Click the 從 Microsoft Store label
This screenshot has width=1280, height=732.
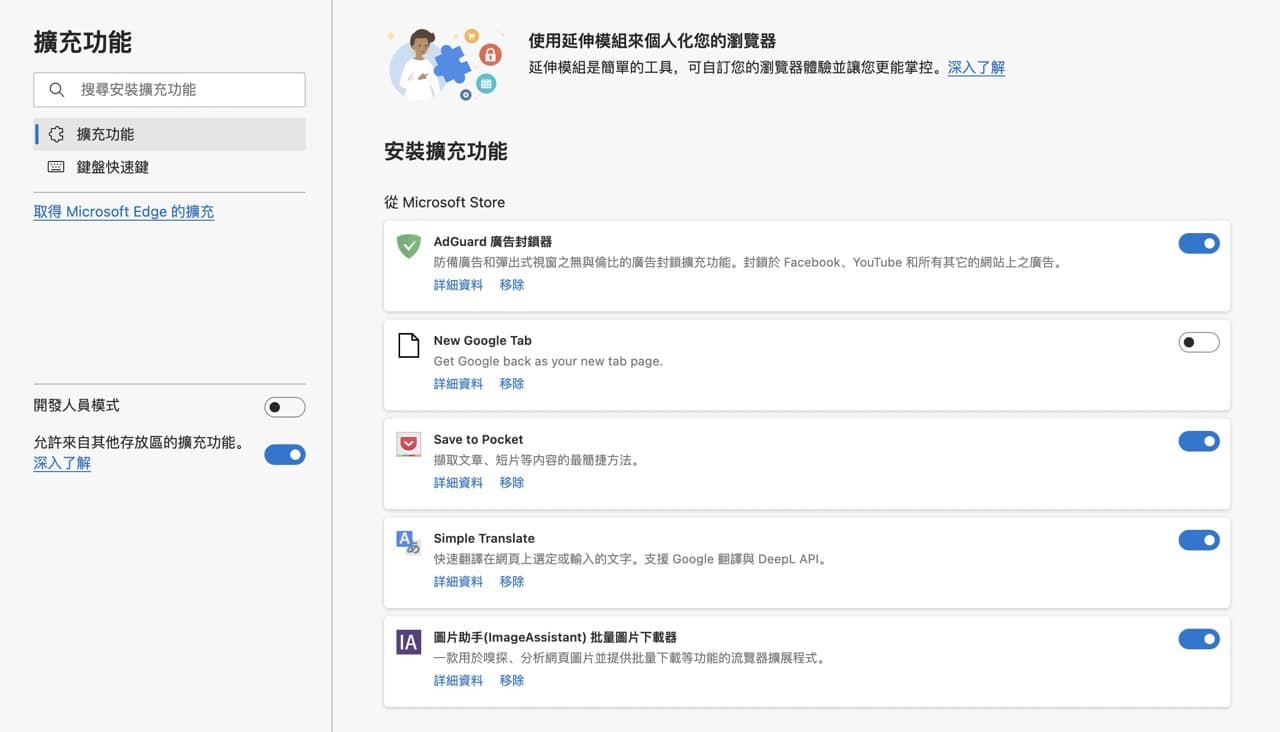click(444, 202)
